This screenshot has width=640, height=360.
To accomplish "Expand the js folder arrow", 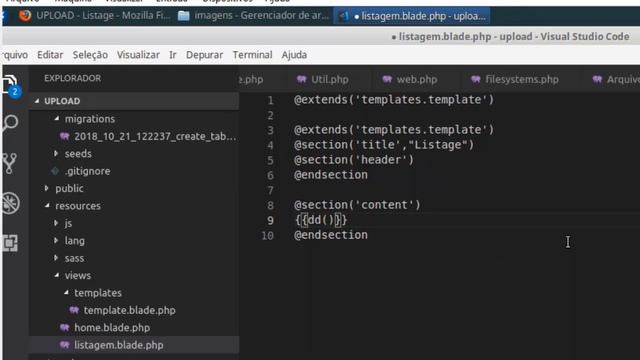I will 56,223.
